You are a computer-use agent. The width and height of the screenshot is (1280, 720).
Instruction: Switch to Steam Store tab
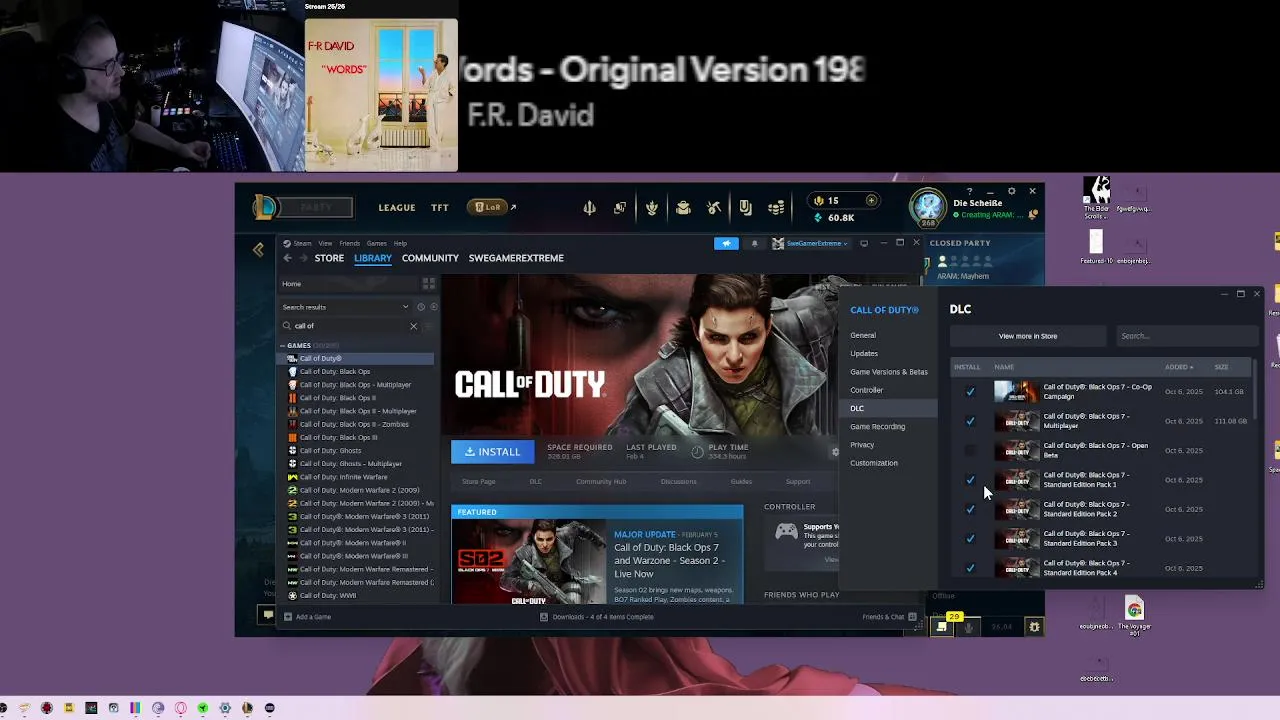pos(329,258)
